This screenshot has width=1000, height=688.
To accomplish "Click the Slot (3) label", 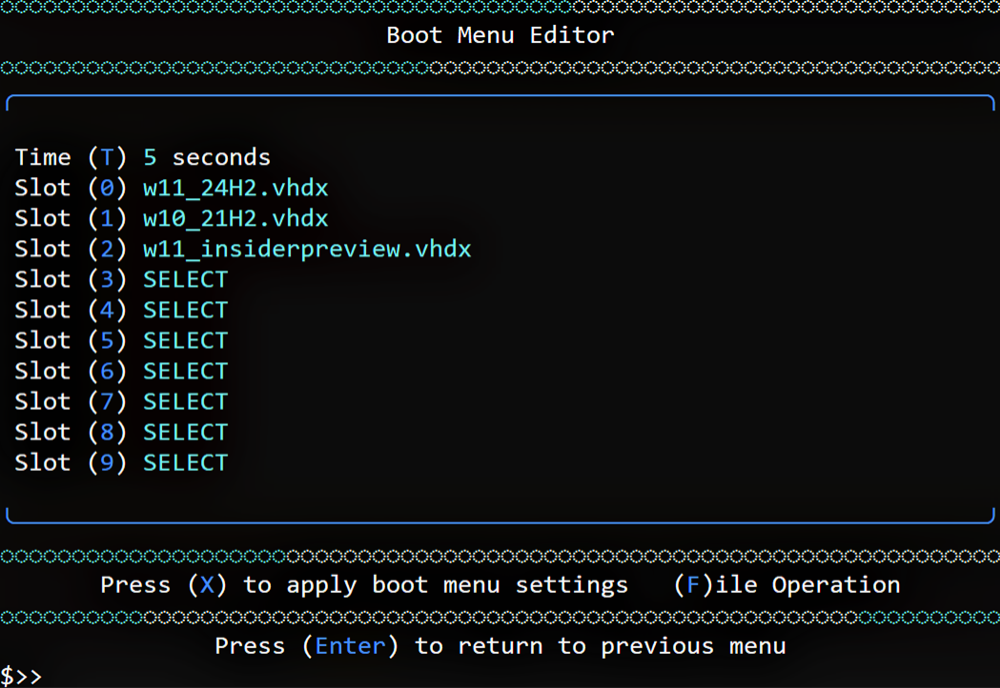I will (x=71, y=279).
